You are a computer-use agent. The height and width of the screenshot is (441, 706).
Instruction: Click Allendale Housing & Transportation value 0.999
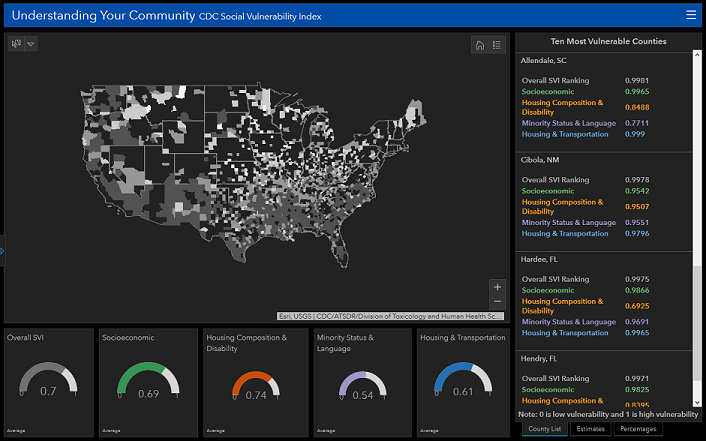[635, 134]
